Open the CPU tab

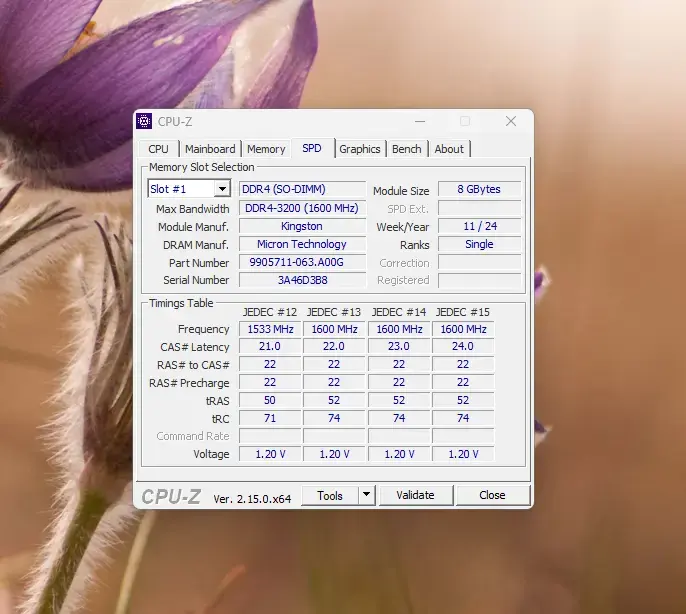[x=158, y=149]
